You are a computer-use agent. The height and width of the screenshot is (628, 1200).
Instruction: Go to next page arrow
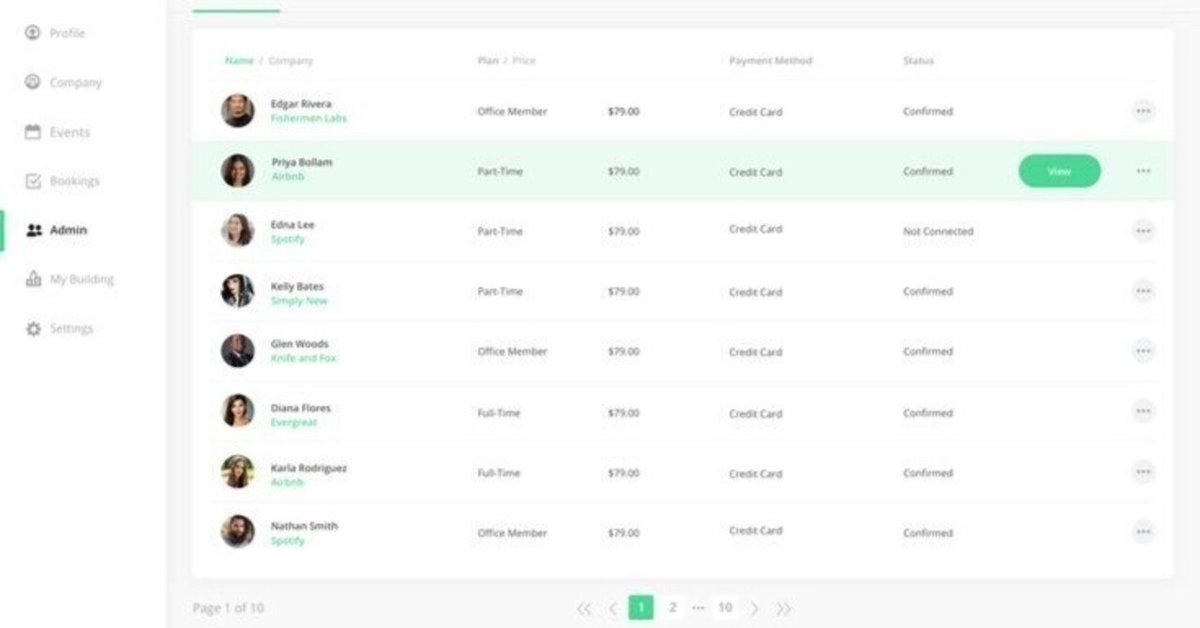click(755, 608)
